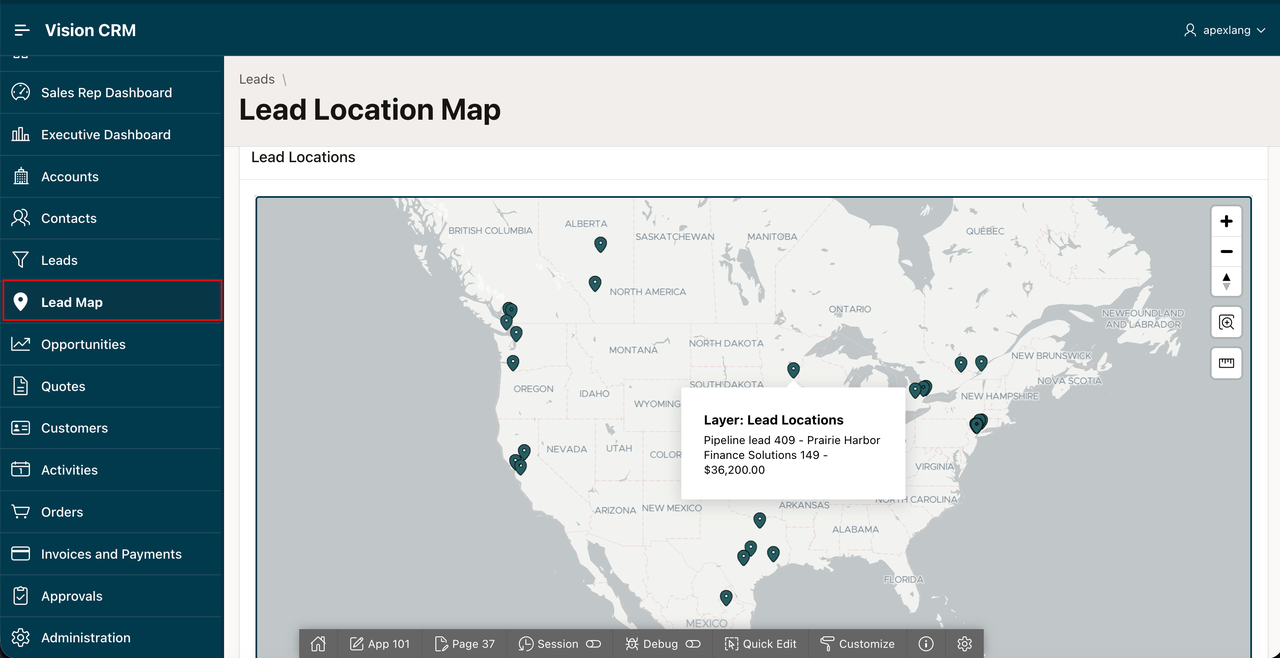Go to Accounts in sidebar
This screenshot has width=1280, height=658.
111,177
